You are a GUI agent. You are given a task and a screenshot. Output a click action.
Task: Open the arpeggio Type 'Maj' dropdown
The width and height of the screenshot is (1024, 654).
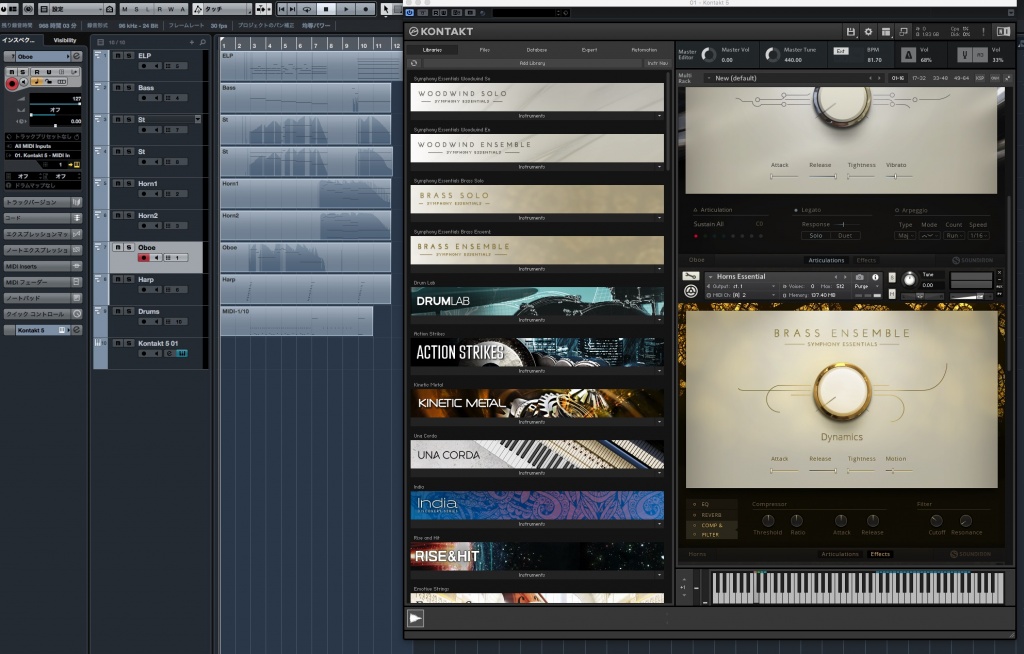[x=905, y=236]
